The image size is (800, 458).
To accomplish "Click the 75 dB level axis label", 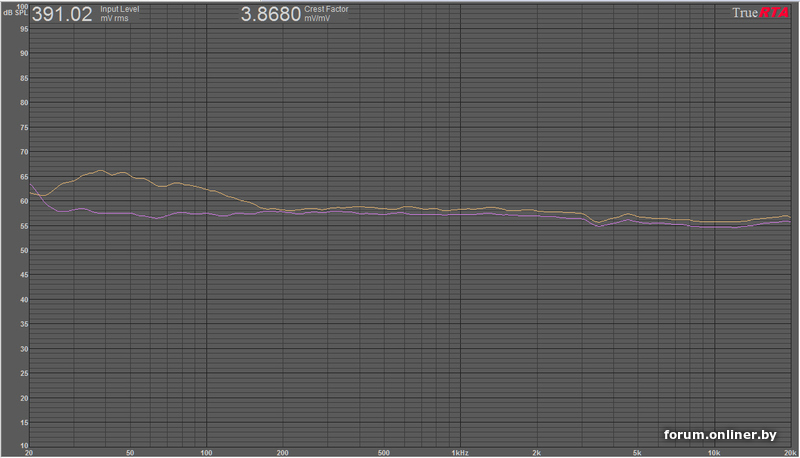I will coord(24,128).
